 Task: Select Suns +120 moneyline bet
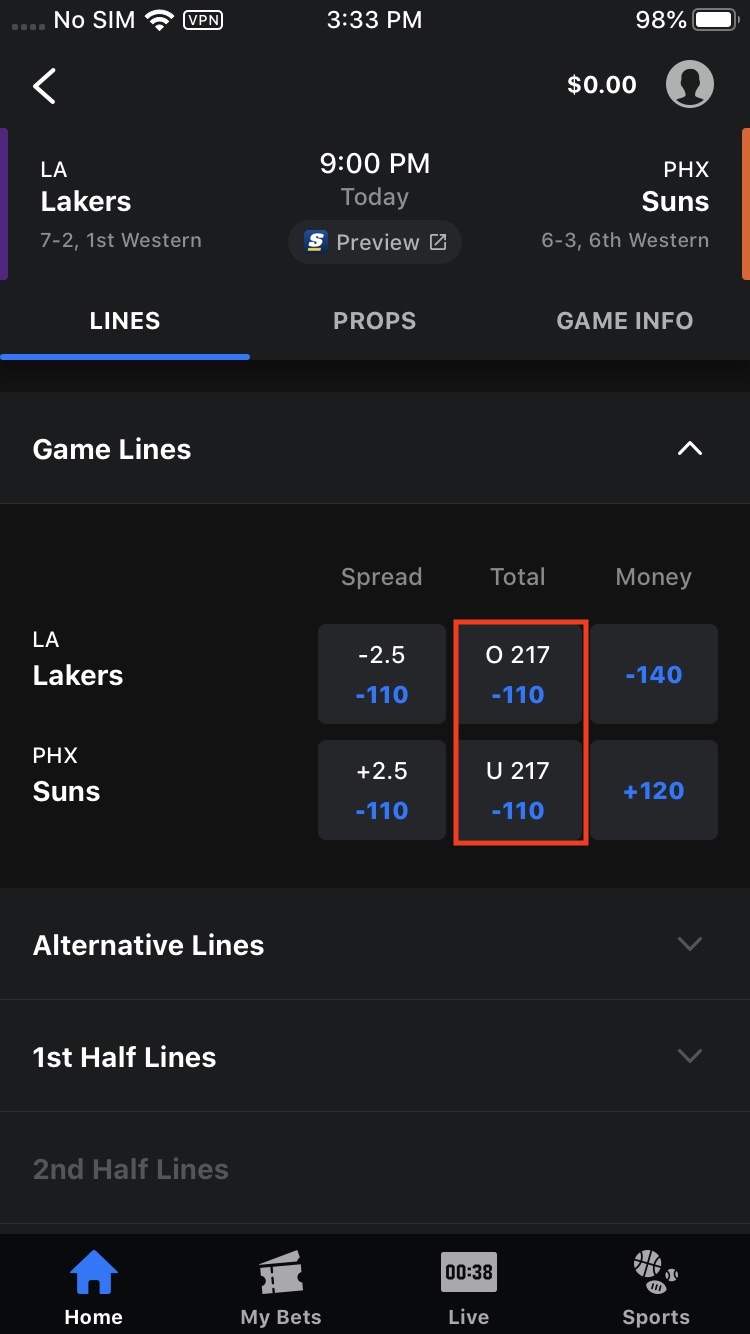[x=654, y=790]
